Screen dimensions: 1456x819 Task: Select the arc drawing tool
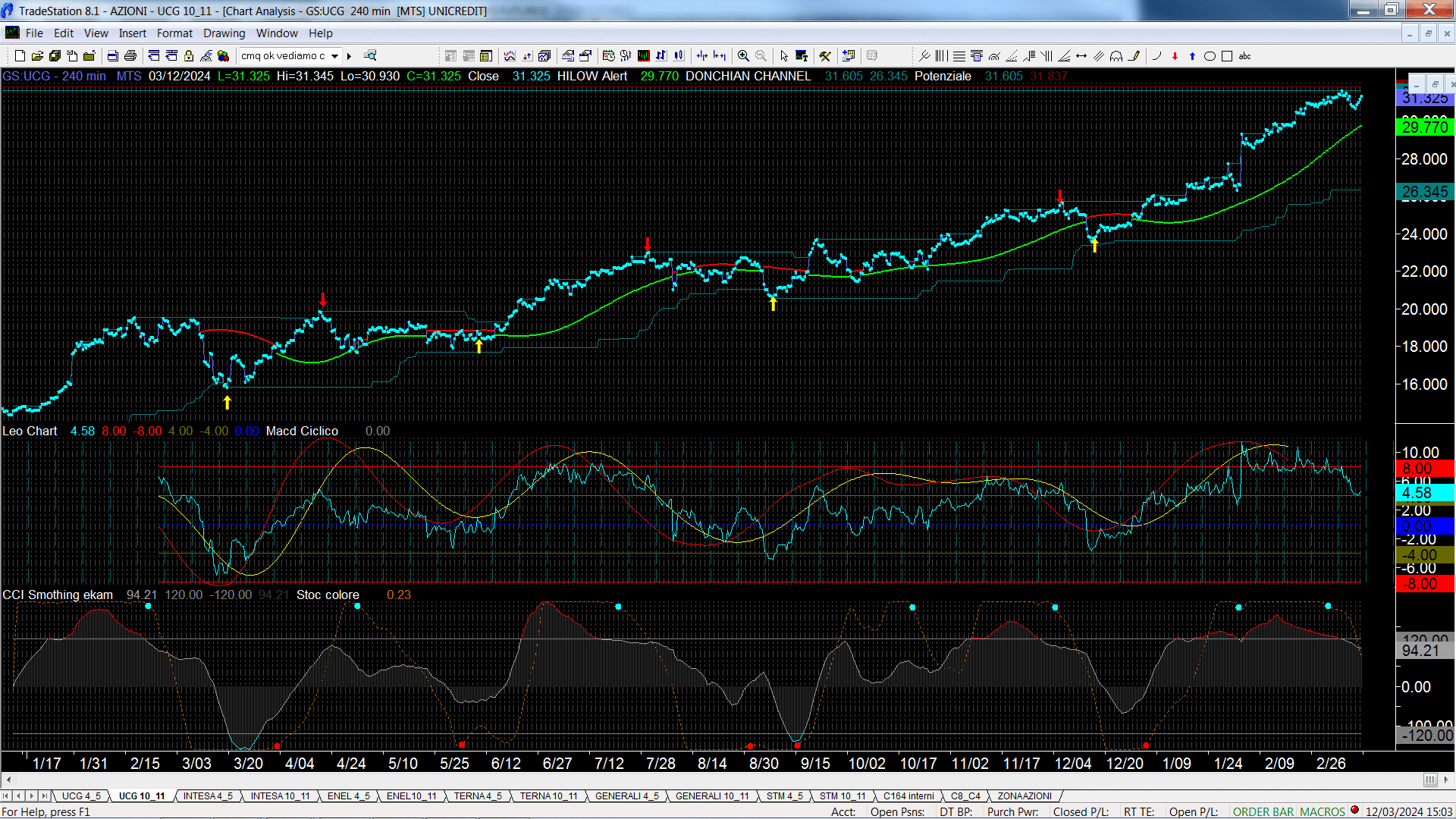[x=1156, y=55]
